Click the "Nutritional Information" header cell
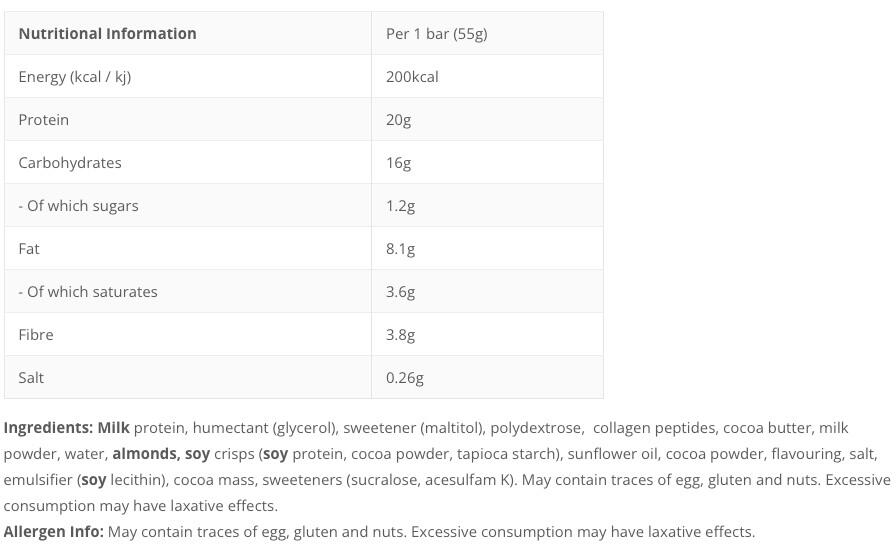 pos(107,33)
